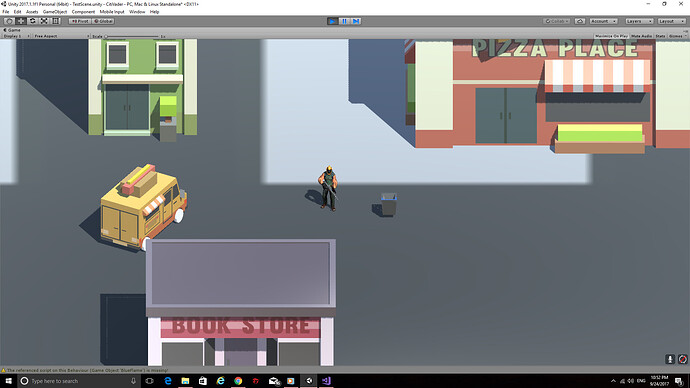Adjust the Game view Scale slider
690x388 pixels.
(132, 36)
